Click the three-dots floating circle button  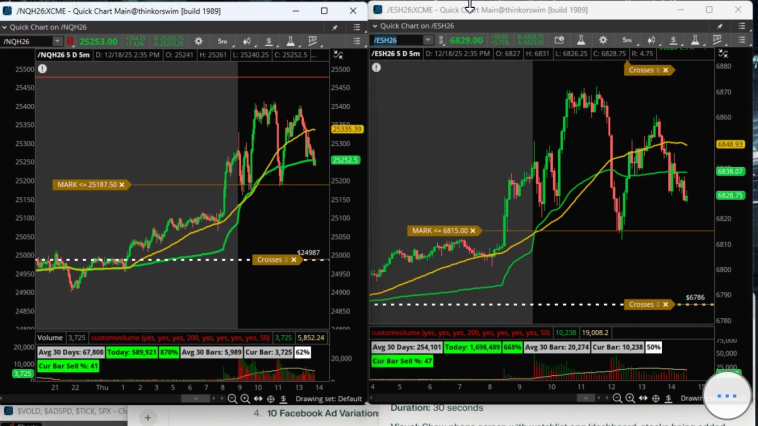pyautogui.click(x=727, y=396)
